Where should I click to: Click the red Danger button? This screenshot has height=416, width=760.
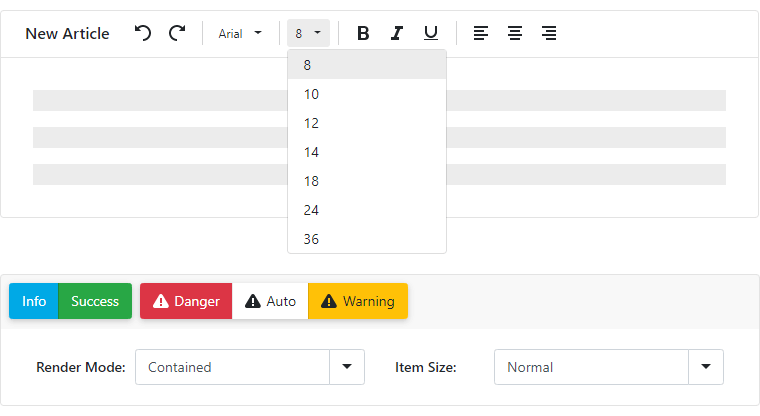point(186,301)
